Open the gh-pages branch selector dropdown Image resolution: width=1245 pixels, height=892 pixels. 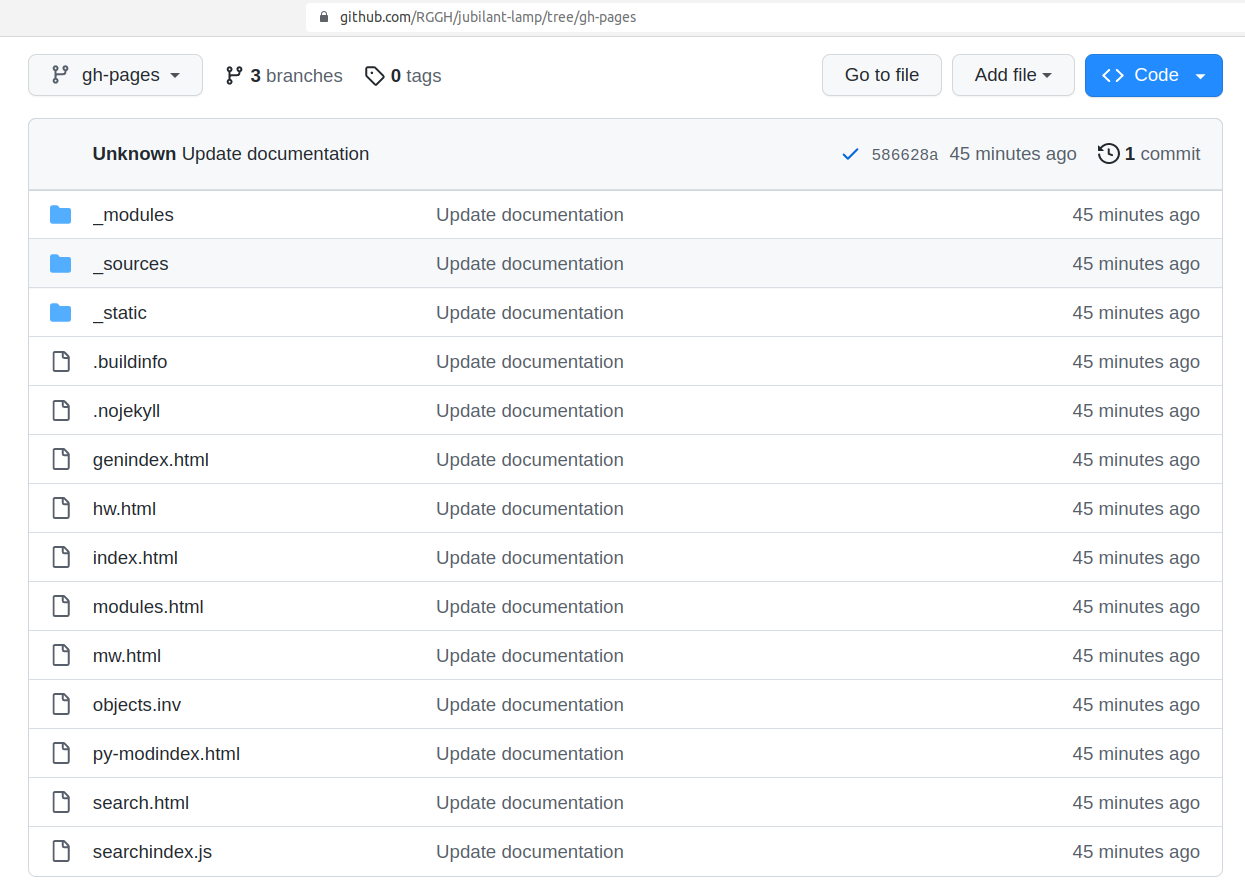115,74
